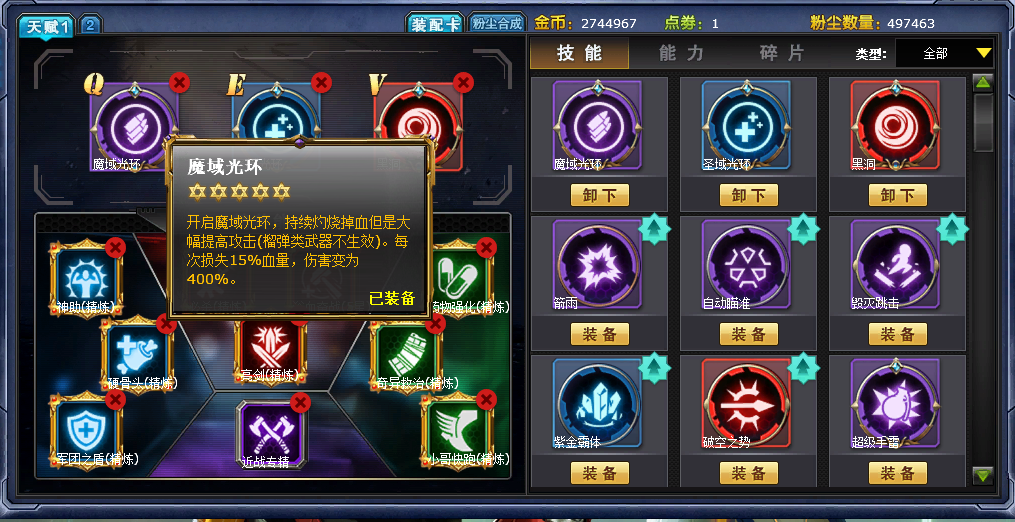Click the 毁灭跳击 skill icon
The image size is (1015, 522).
click(895, 265)
